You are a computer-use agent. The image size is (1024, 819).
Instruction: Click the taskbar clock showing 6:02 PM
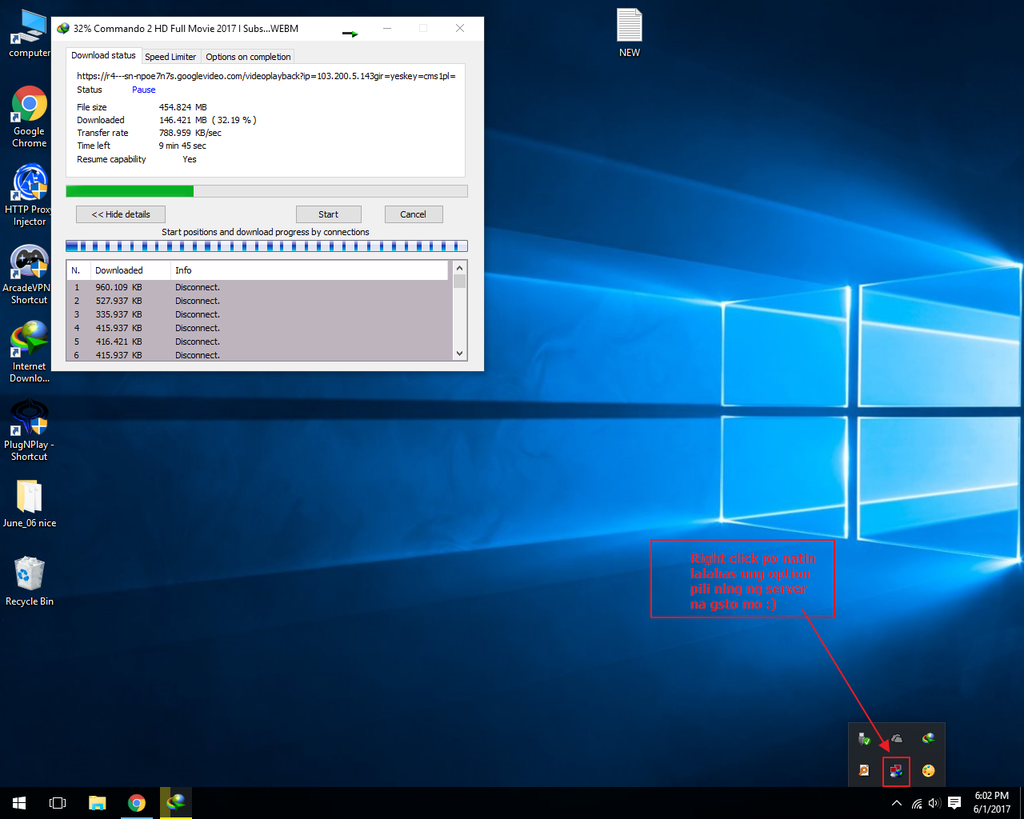tap(991, 803)
